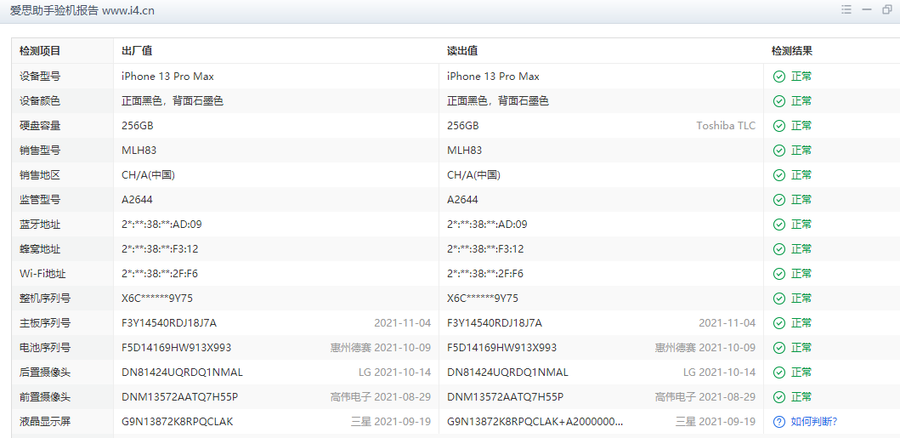
Task: Open the list menu icon in title bar
Action: (846, 10)
